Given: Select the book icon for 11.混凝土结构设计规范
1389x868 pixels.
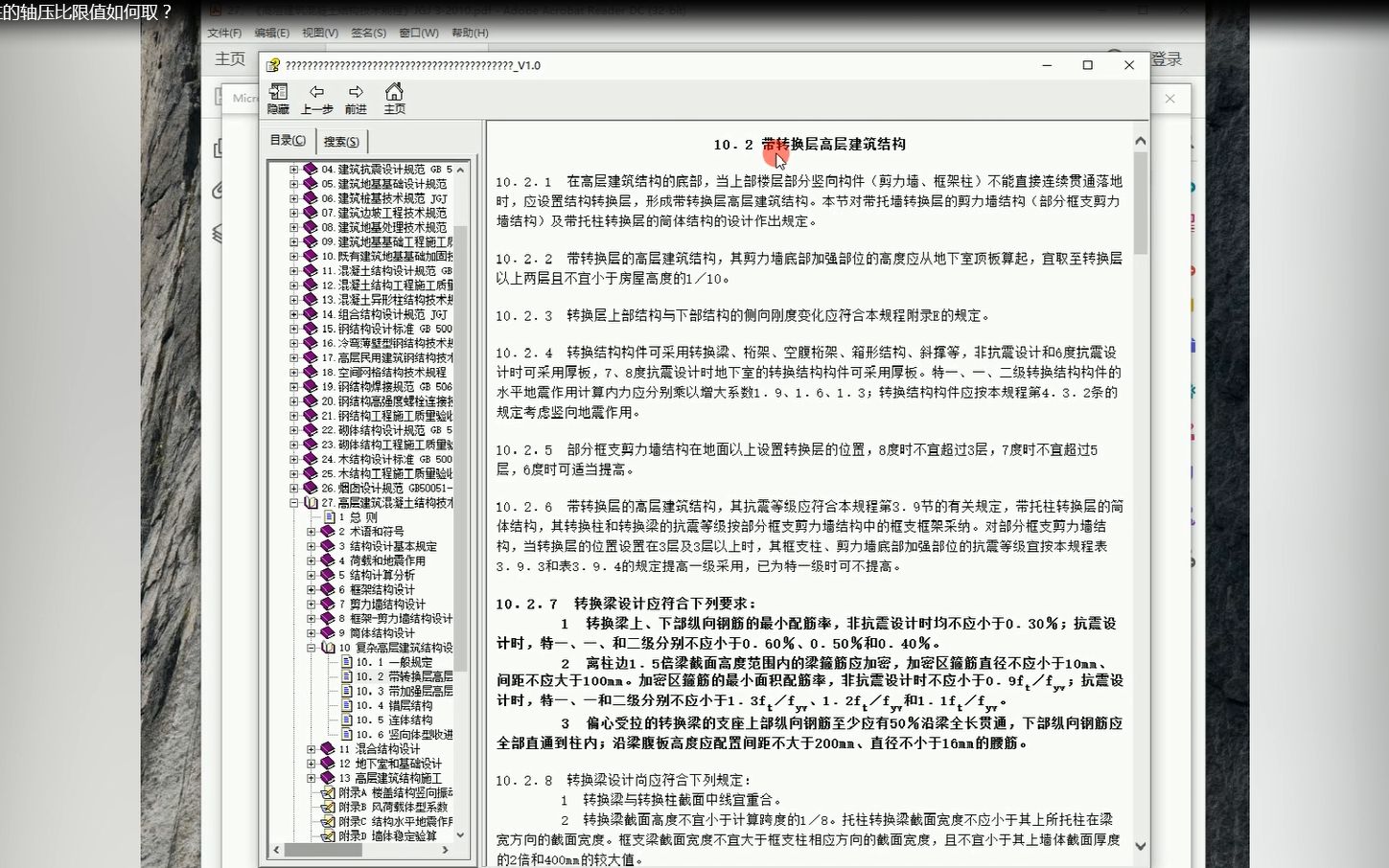Looking at the screenshot, I should tap(312, 270).
